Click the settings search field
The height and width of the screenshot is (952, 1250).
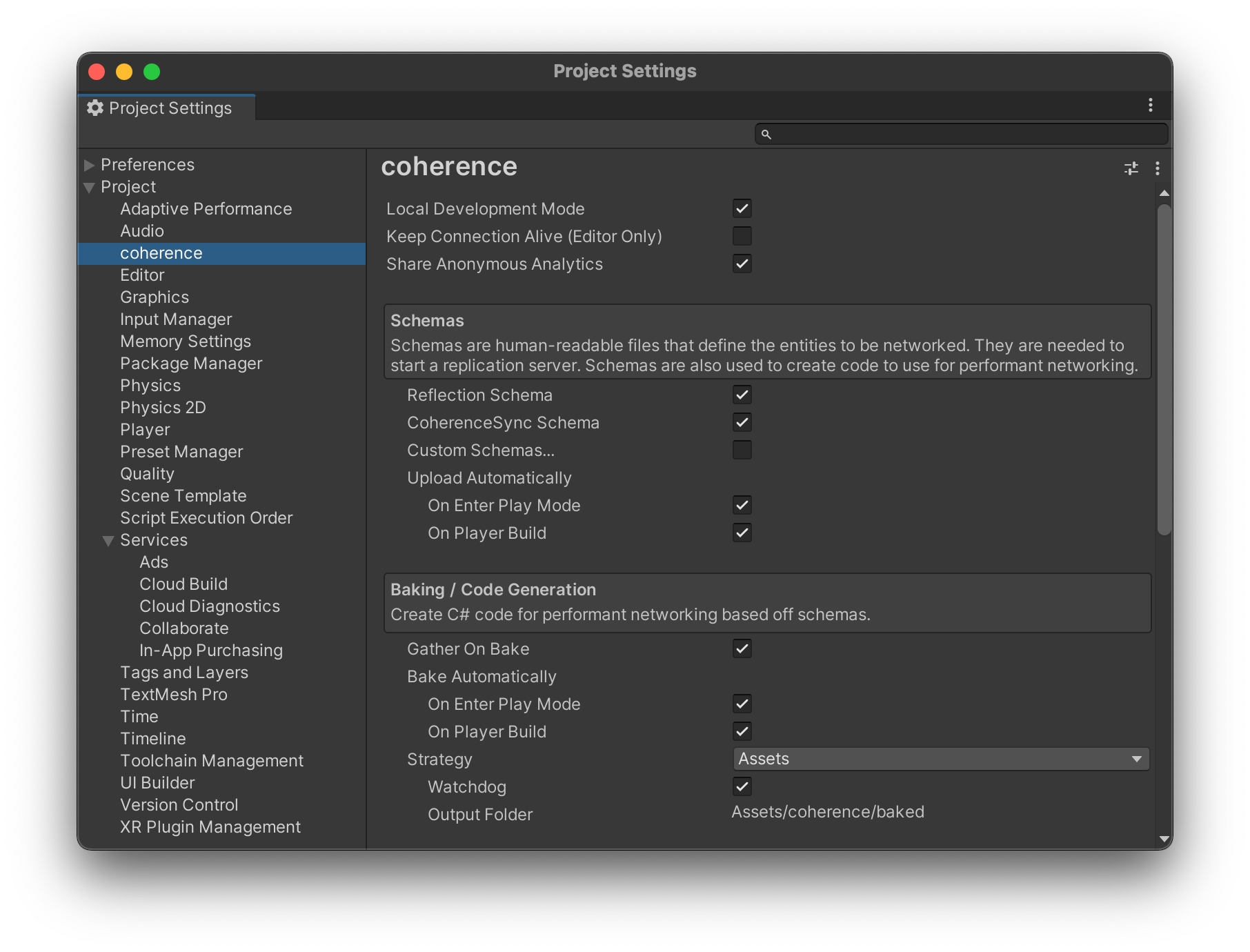tap(966, 135)
